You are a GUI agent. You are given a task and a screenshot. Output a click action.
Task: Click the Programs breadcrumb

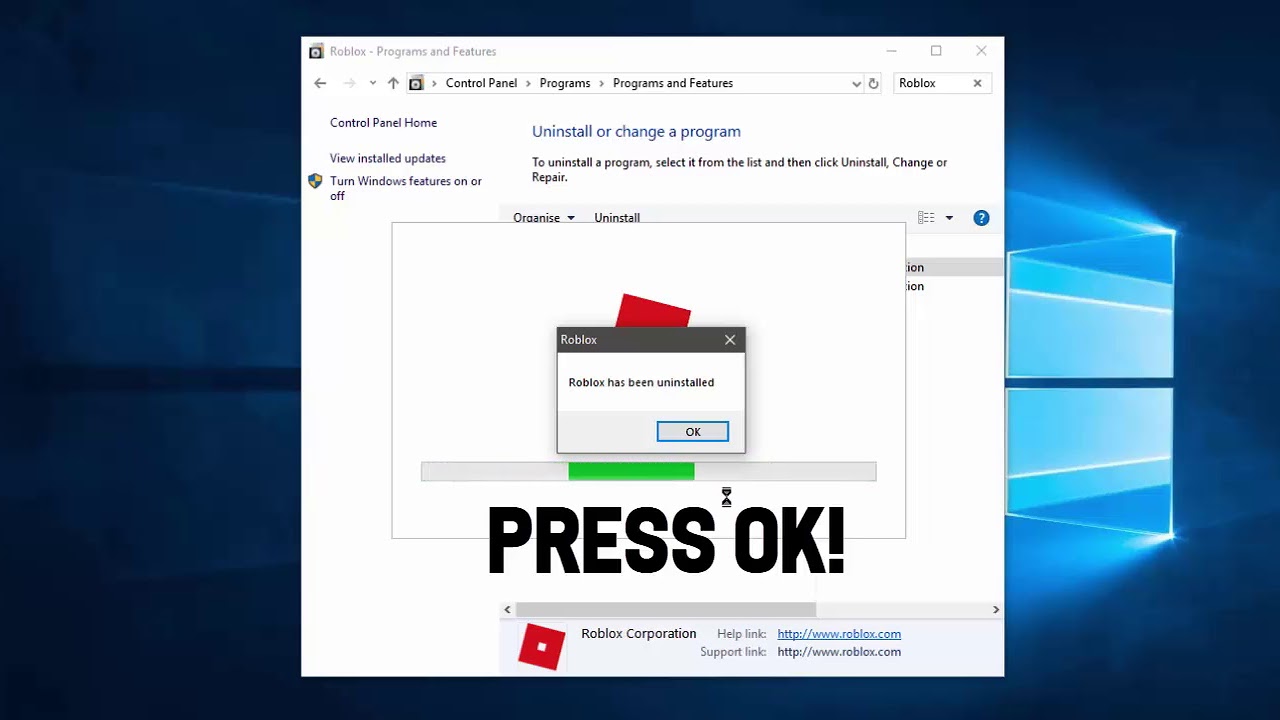(565, 83)
